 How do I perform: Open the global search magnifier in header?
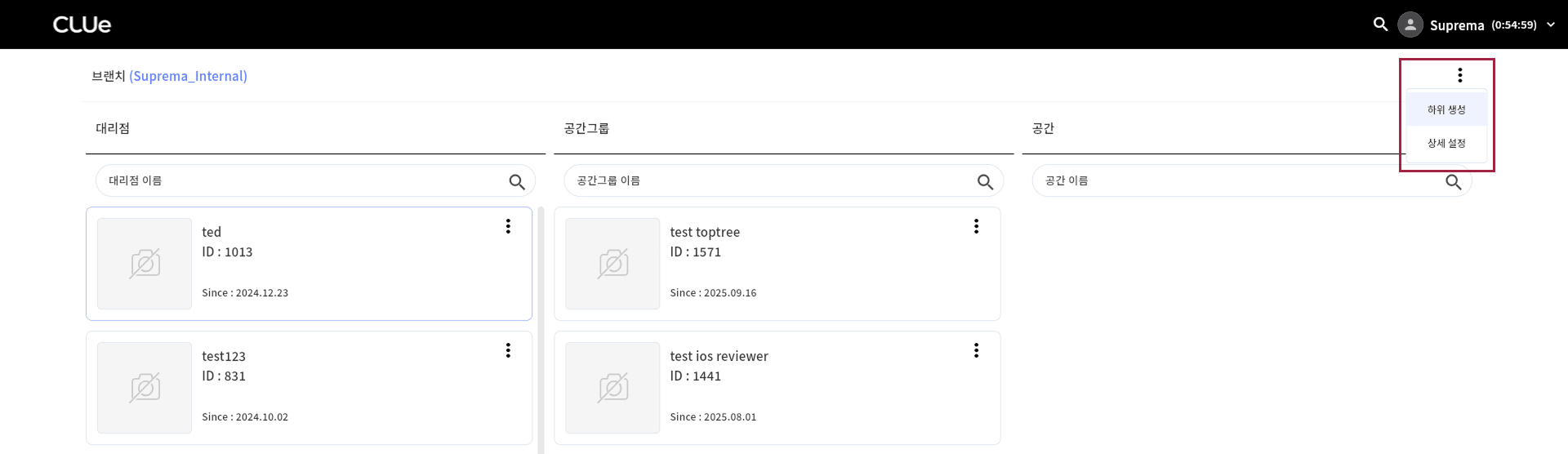[x=1380, y=24]
